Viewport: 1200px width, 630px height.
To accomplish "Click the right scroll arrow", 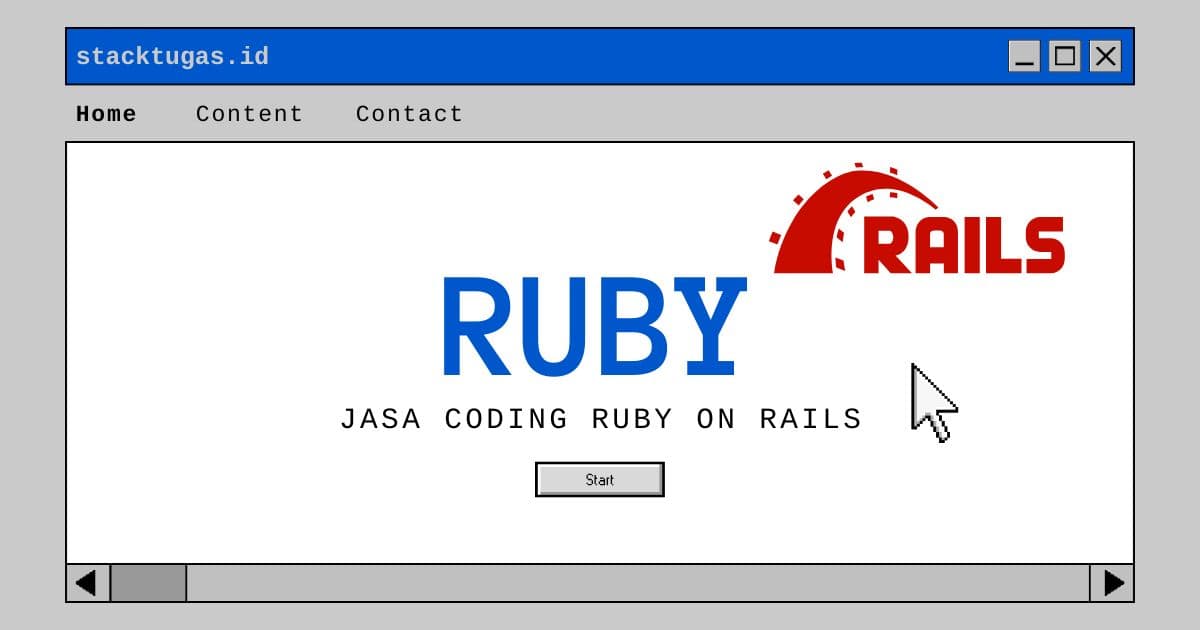I will click(1112, 583).
